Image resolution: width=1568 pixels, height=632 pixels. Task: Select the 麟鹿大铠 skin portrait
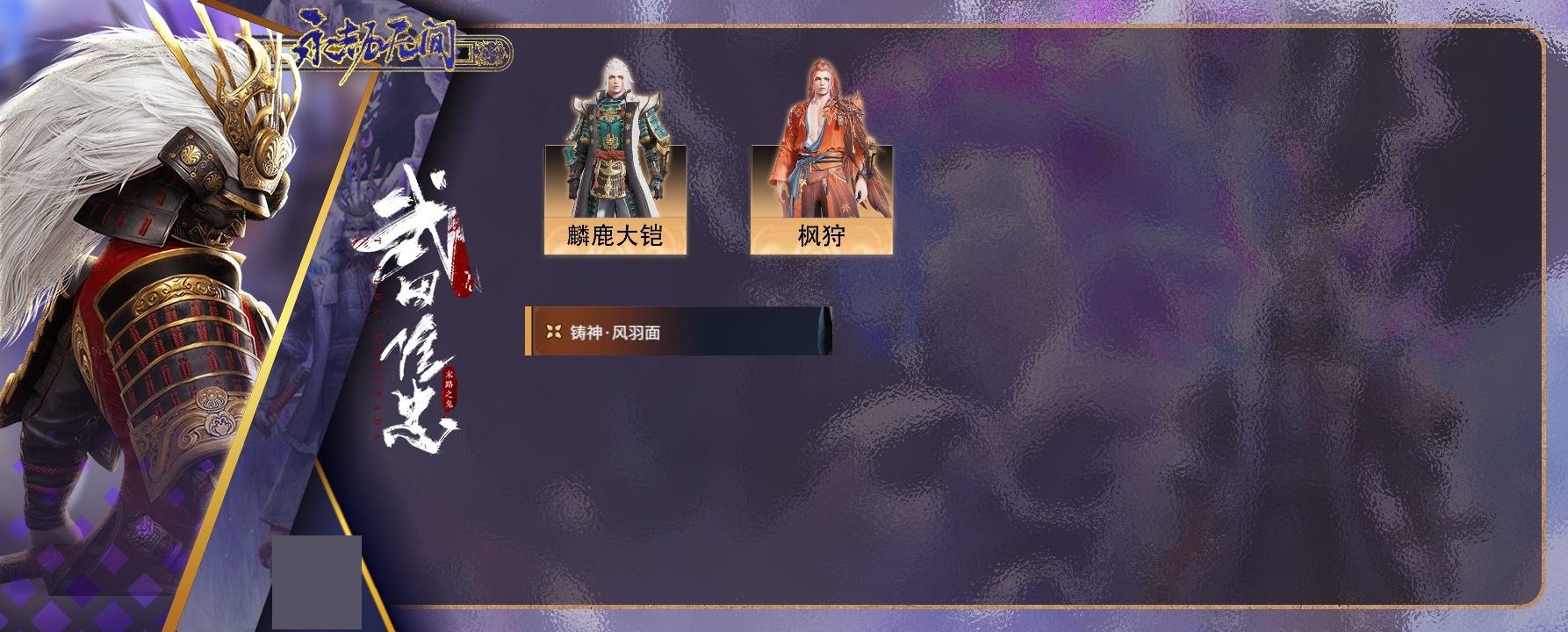coord(615,140)
